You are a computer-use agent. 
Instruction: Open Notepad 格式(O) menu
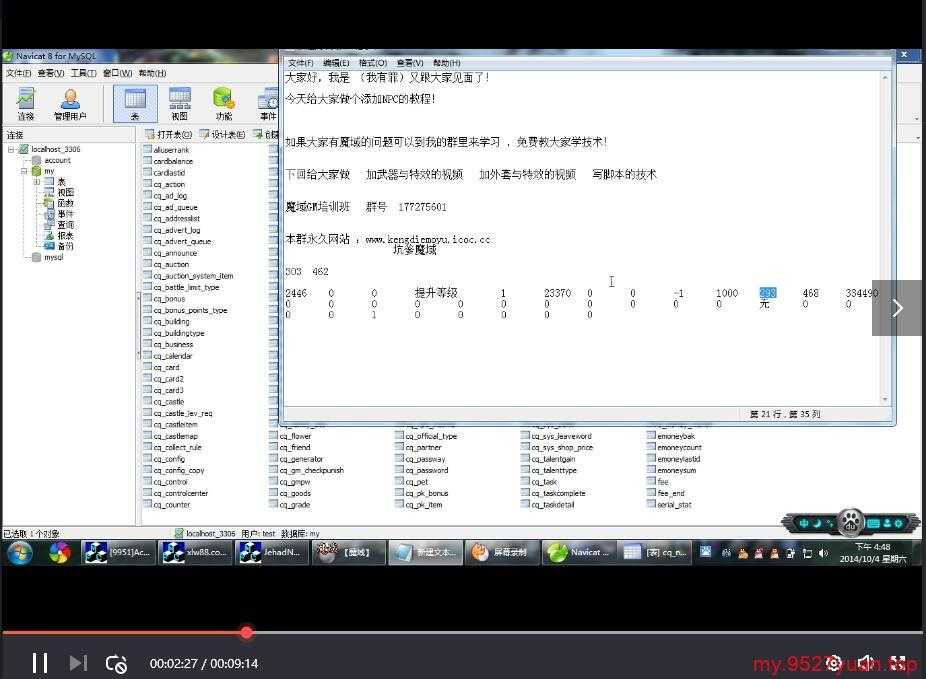[x=373, y=63]
